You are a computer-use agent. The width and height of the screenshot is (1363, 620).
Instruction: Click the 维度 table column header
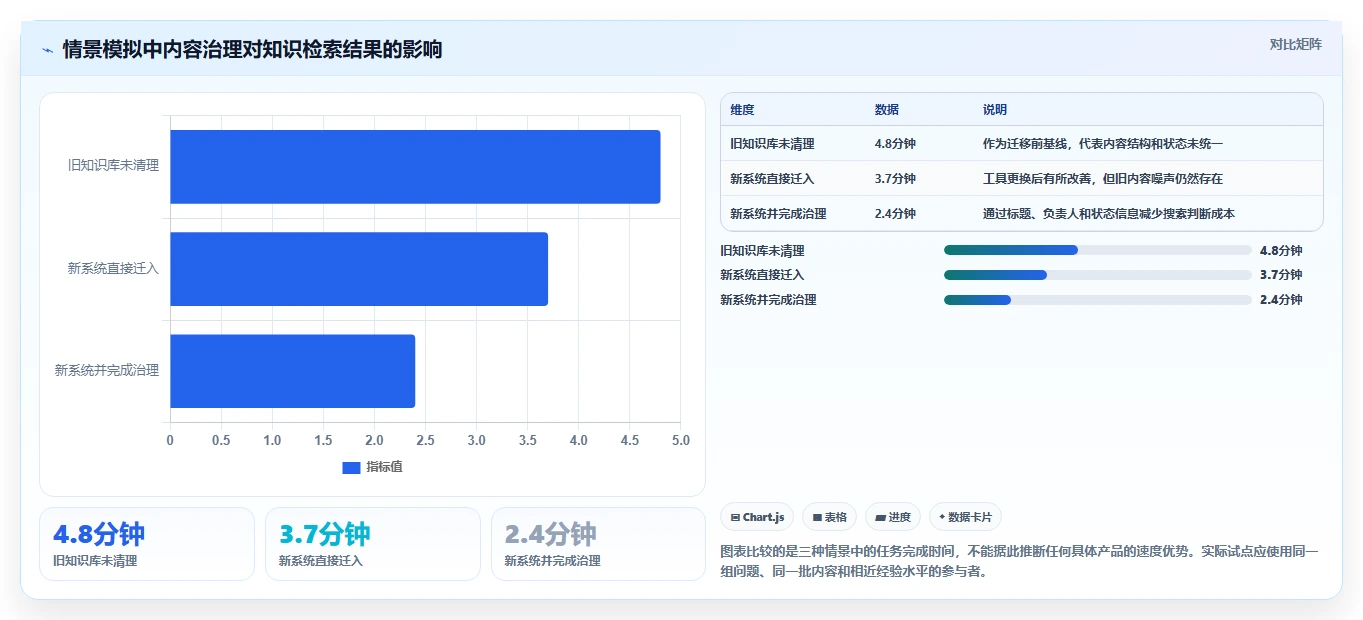(742, 110)
